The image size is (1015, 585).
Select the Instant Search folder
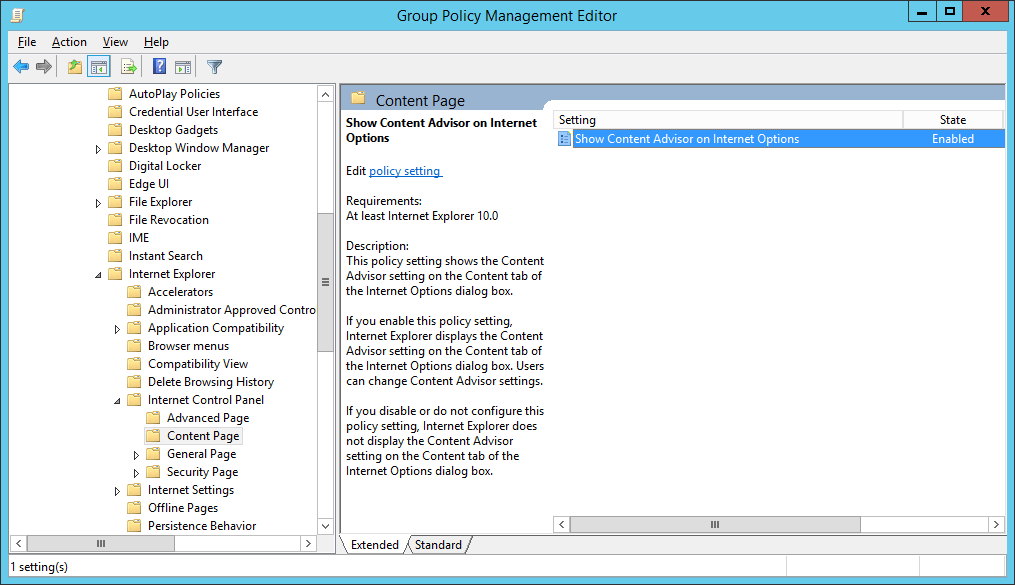coord(166,256)
